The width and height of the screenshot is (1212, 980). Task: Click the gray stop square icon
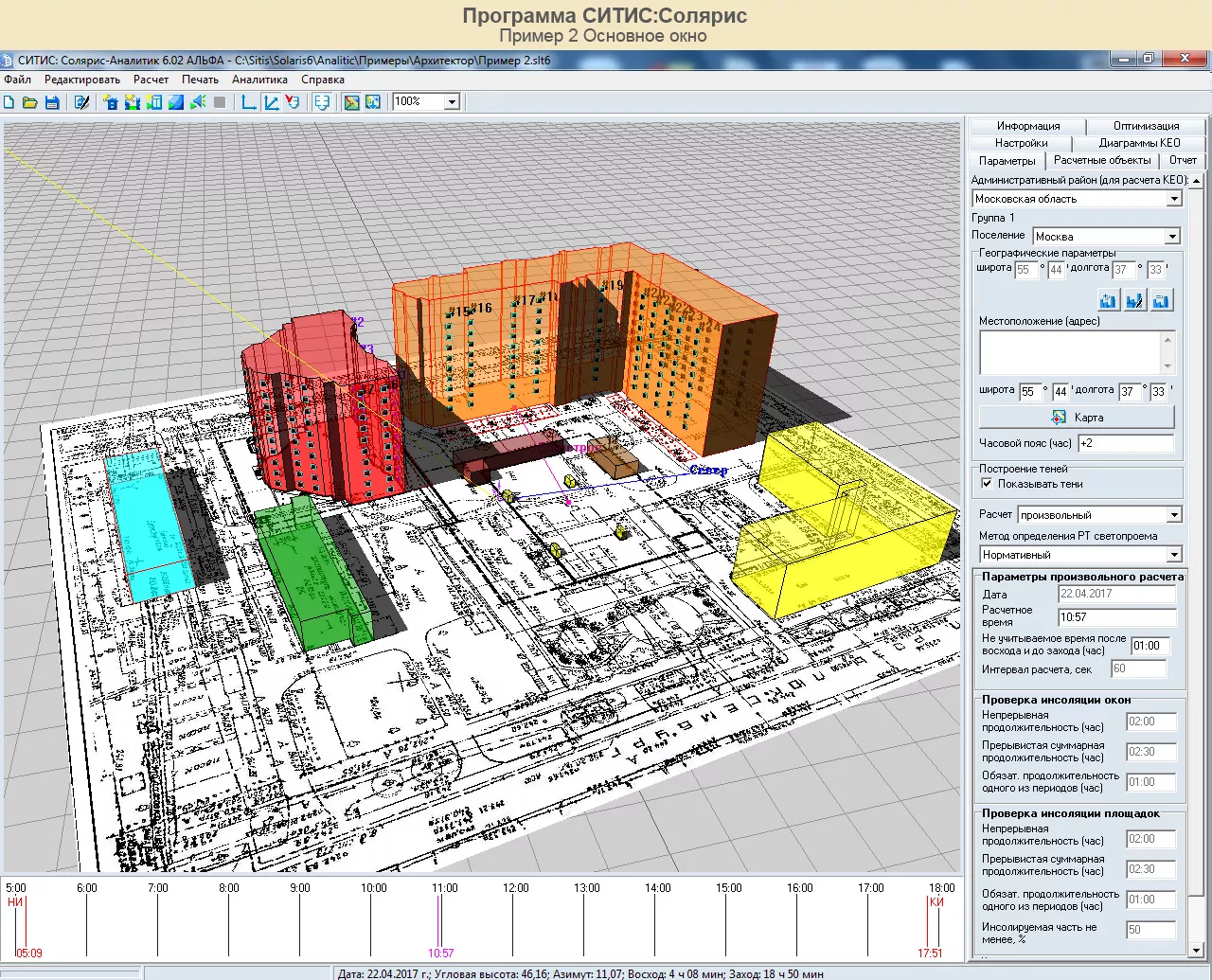pos(220,102)
